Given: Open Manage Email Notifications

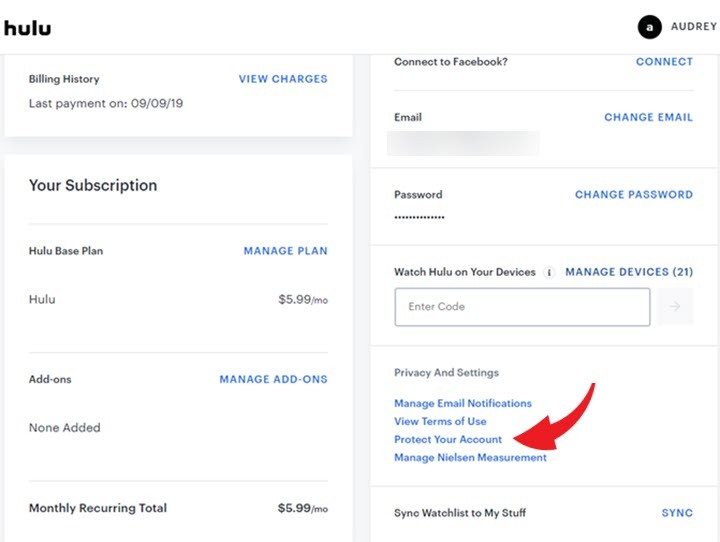Looking at the screenshot, I should point(463,403).
